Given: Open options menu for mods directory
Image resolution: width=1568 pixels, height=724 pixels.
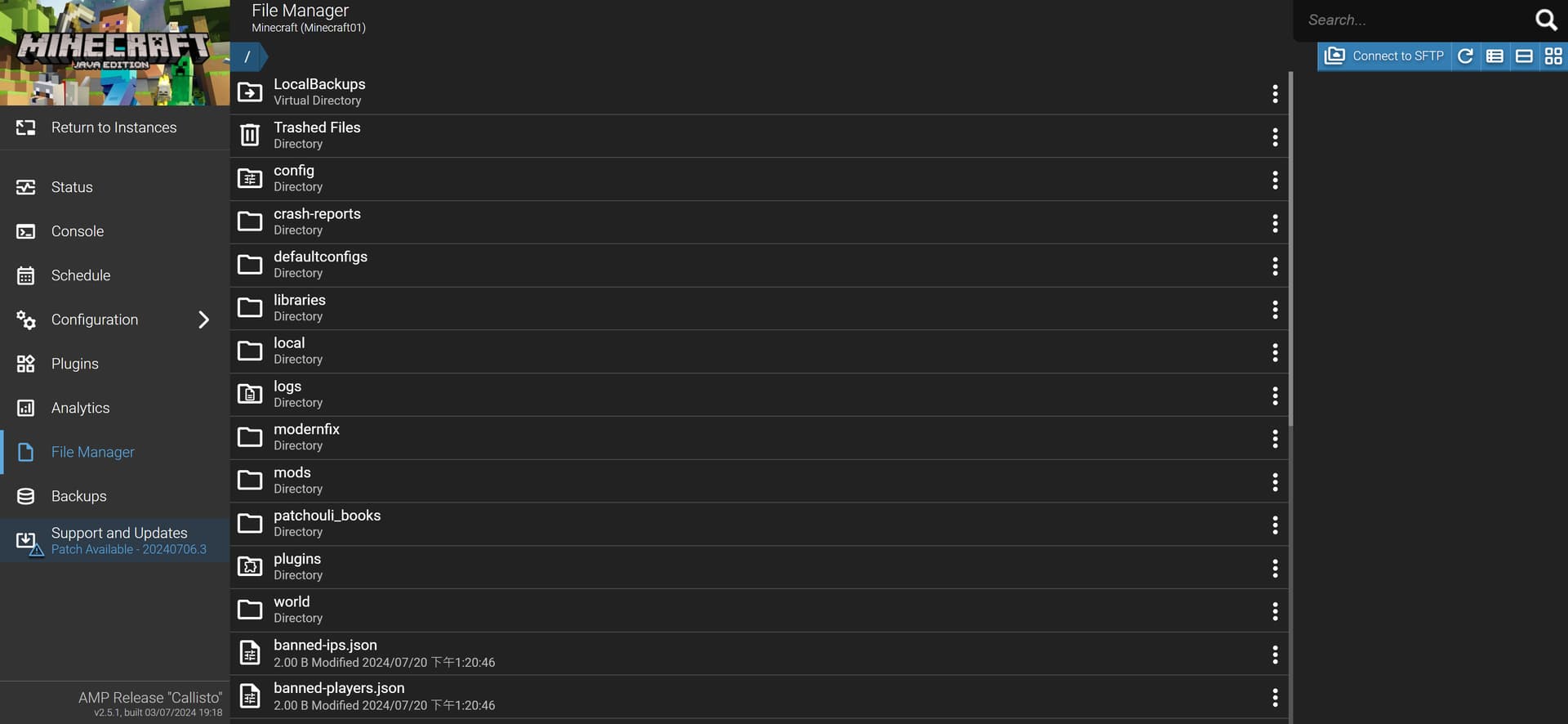Looking at the screenshot, I should 1275,482.
